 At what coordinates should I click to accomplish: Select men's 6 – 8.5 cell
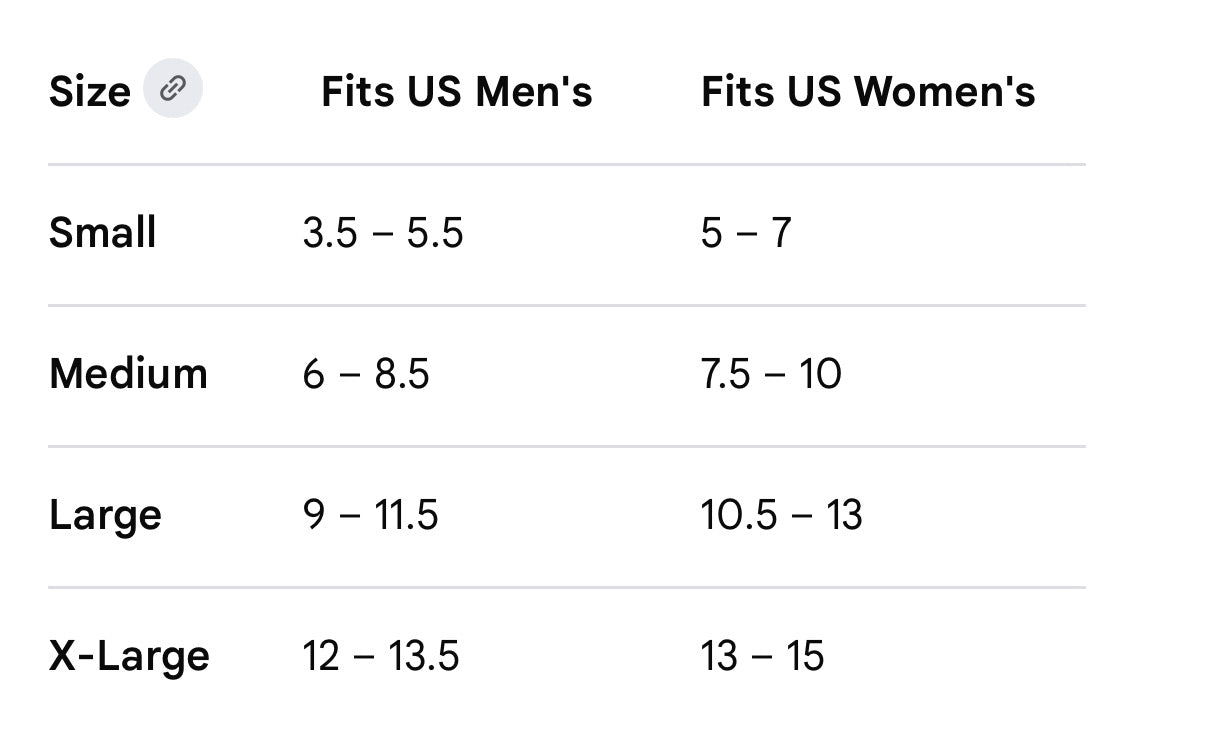366,374
